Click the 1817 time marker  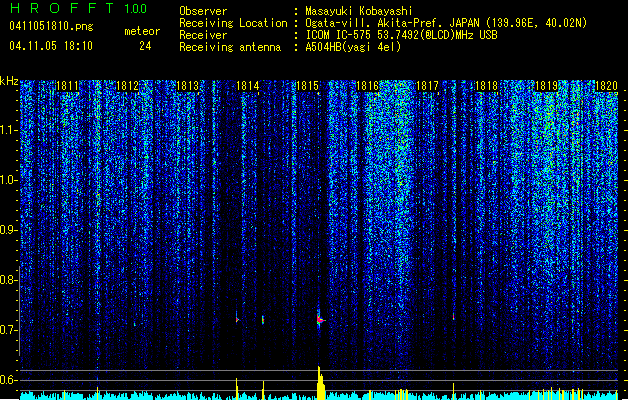click(x=428, y=86)
